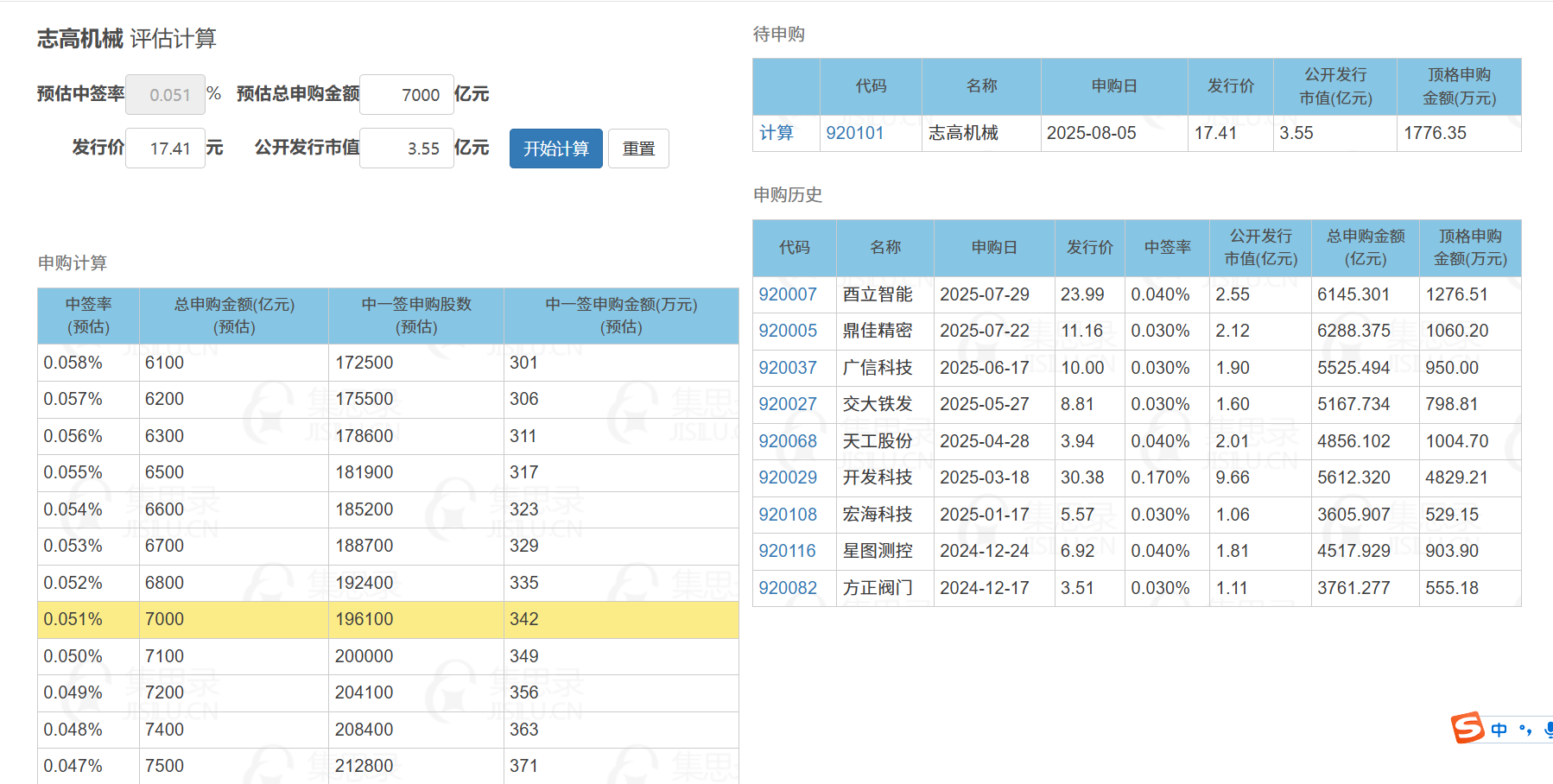Click the 发行价 input field

point(165,149)
